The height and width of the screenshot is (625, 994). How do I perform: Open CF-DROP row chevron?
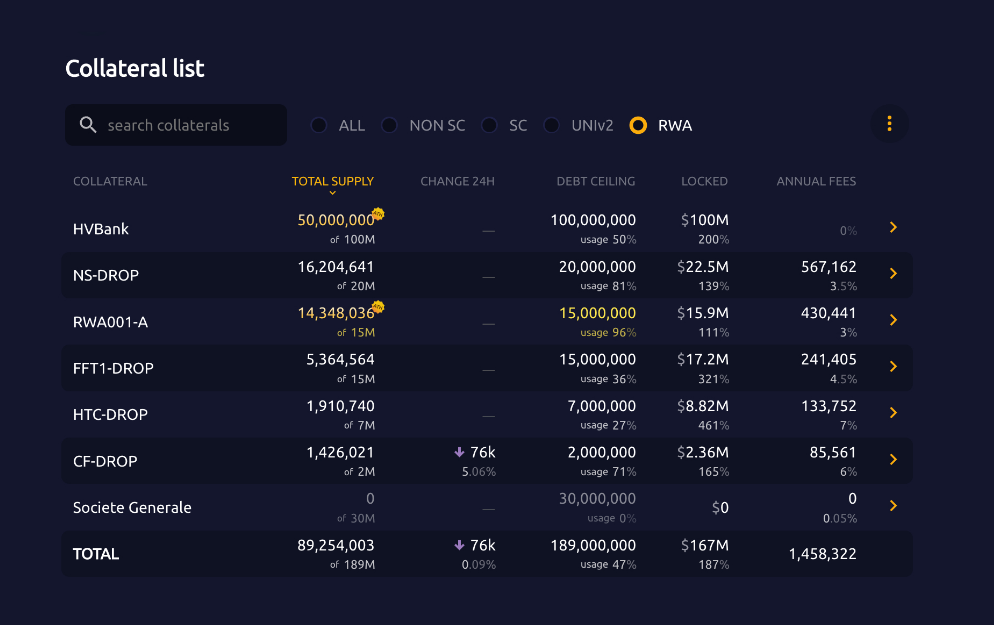[893, 460]
